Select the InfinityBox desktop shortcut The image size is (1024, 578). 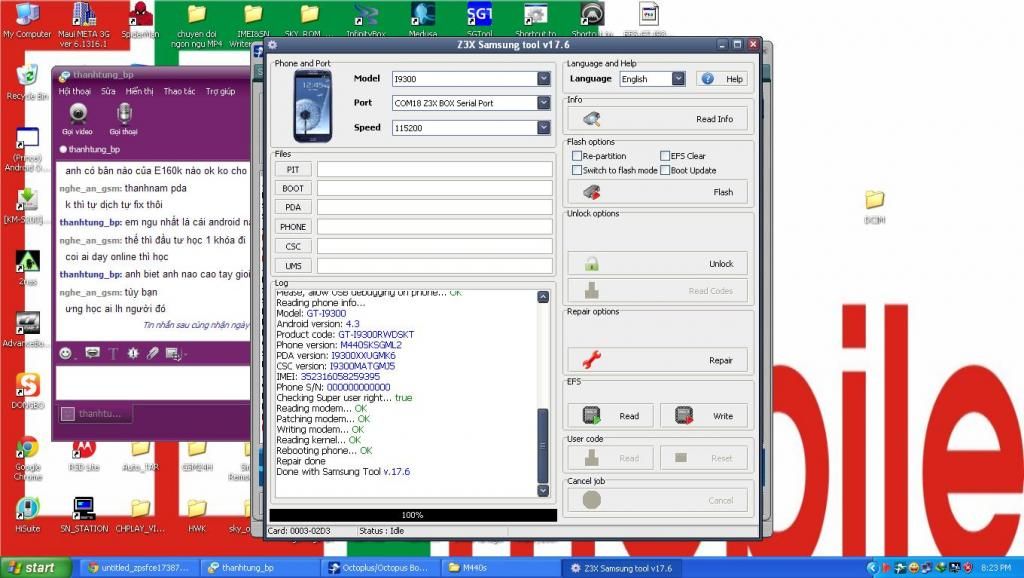(x=366, y=20)
